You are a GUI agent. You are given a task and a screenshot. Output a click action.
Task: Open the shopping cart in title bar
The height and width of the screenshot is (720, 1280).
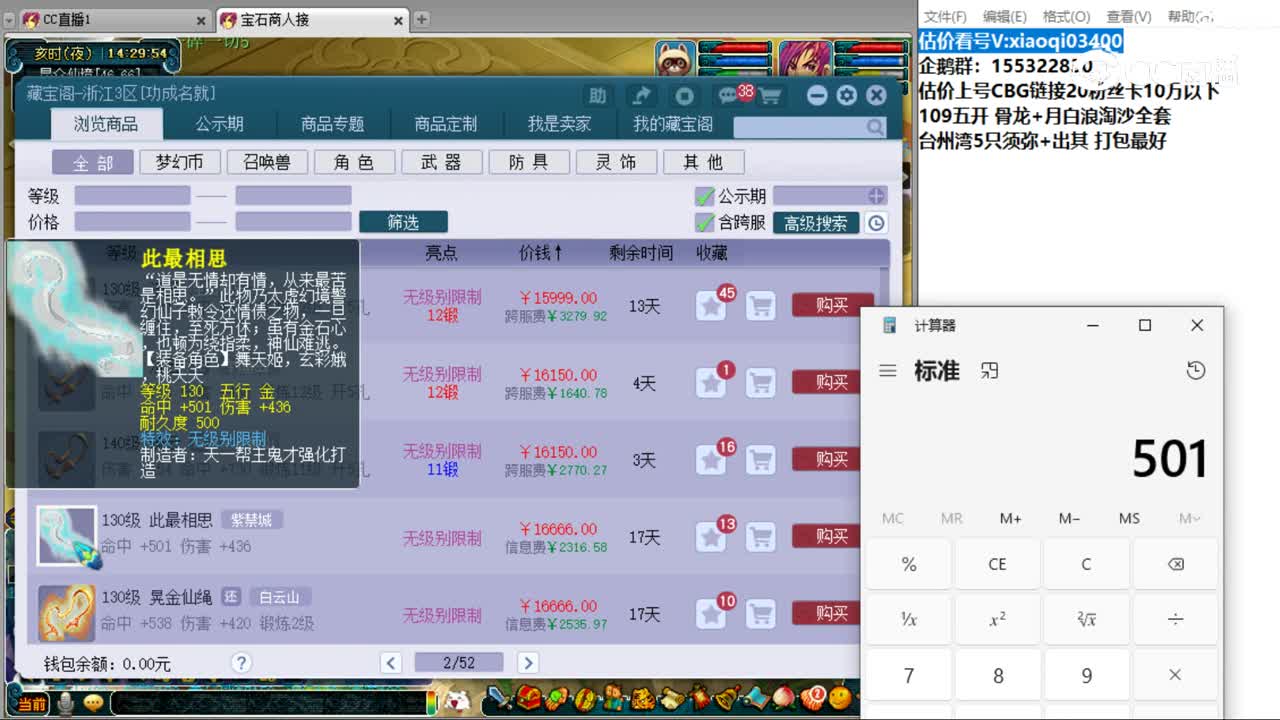click(769, 96)
